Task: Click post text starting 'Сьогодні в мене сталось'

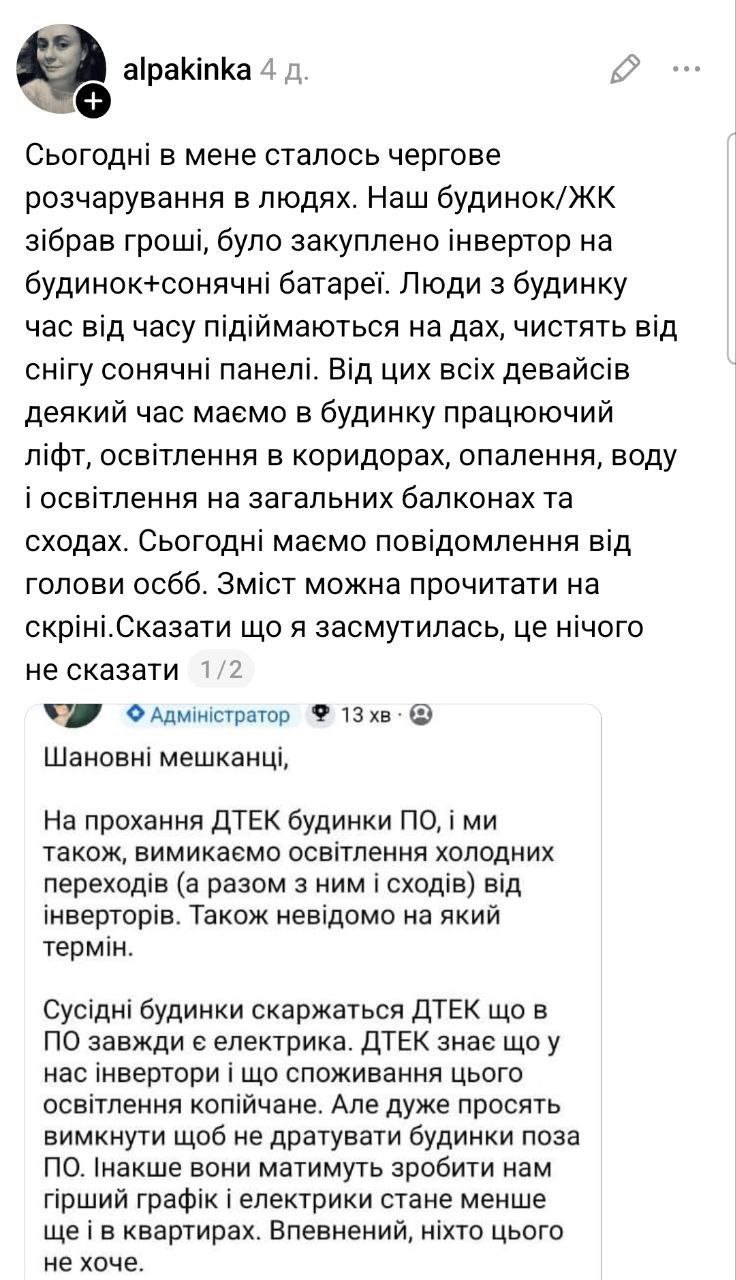Action: (x=260, y=157)
